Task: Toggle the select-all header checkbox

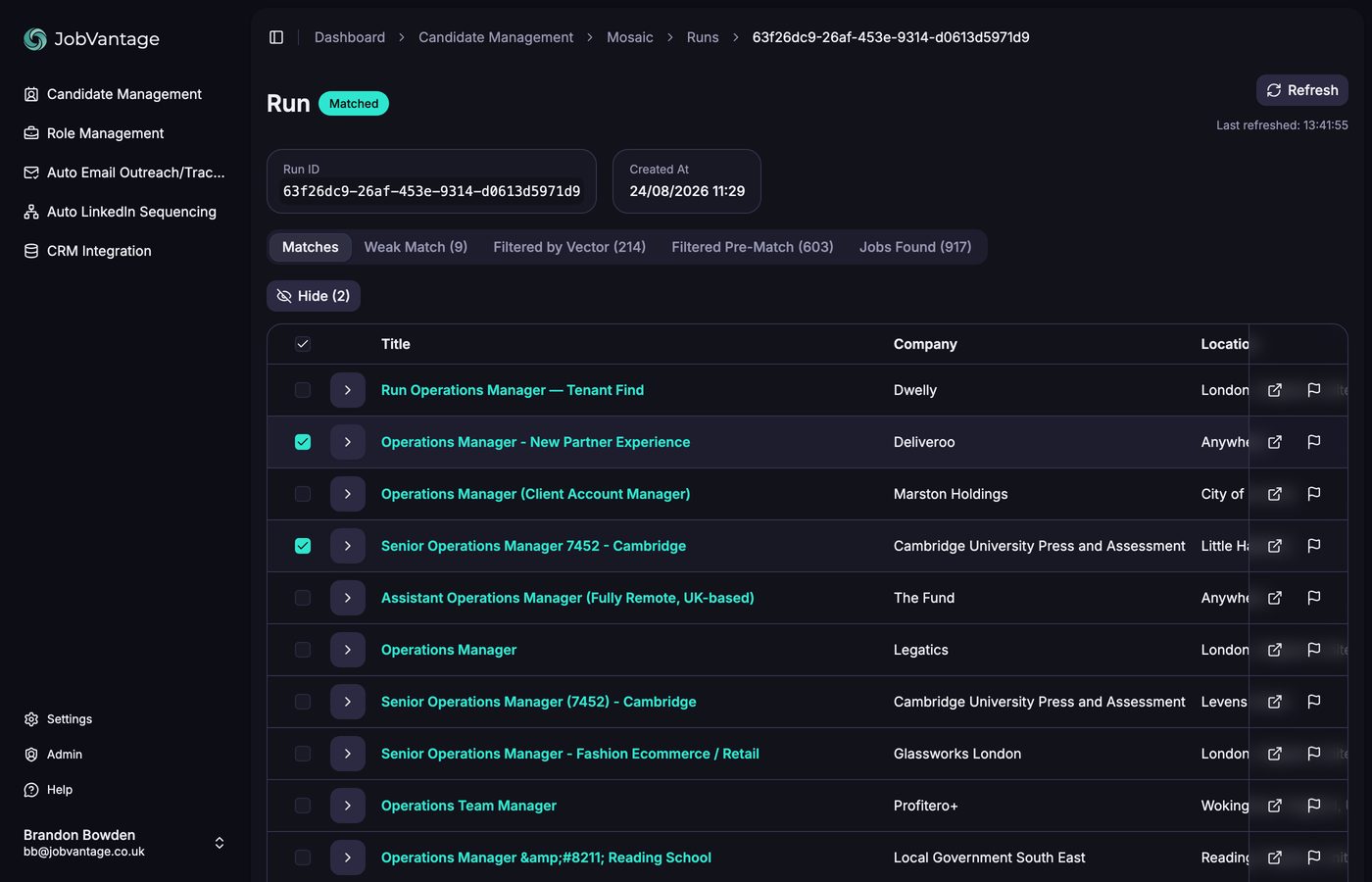Action: [x=303, y=344]
